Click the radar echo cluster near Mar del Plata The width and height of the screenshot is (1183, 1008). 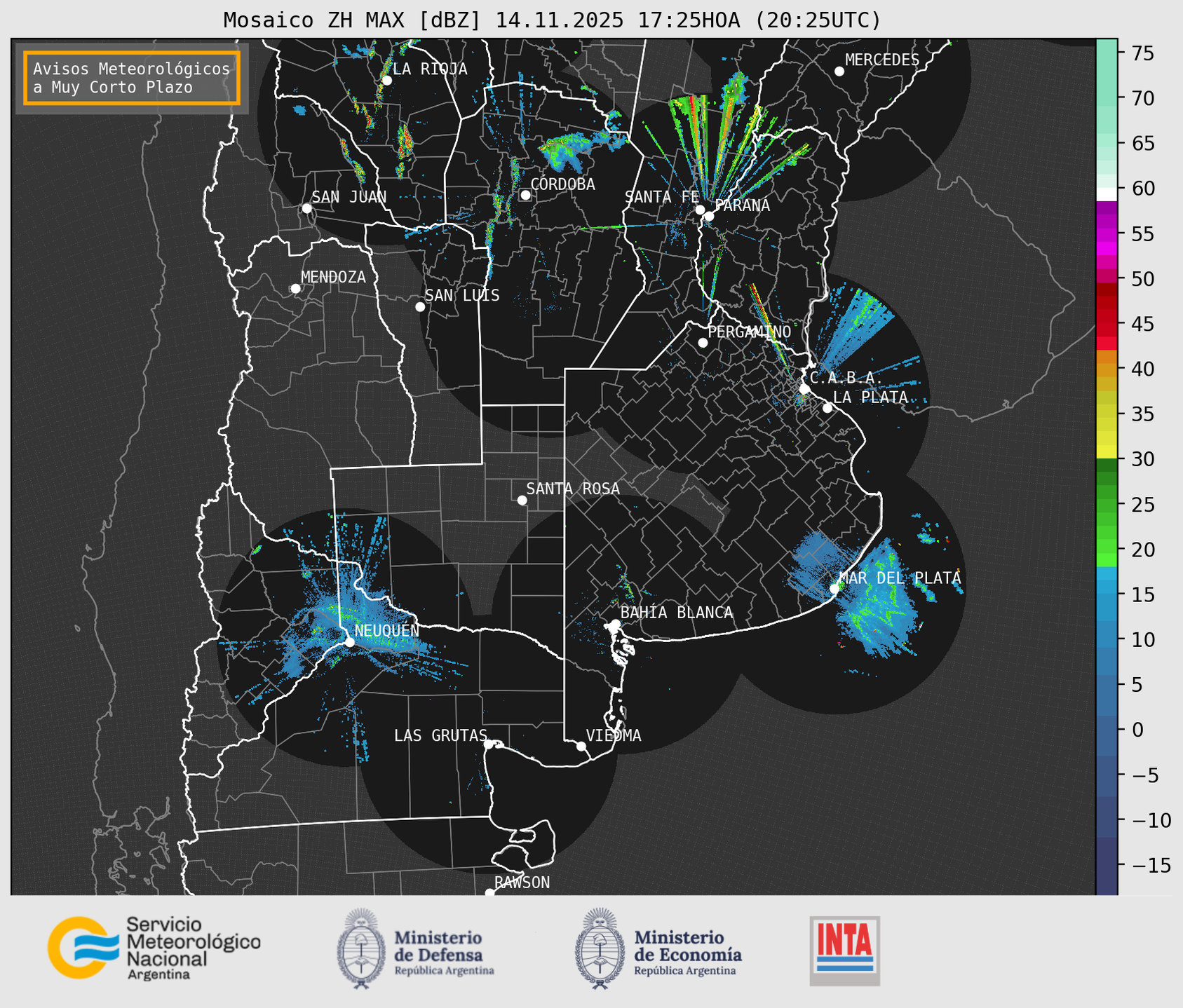pos(877,599)
